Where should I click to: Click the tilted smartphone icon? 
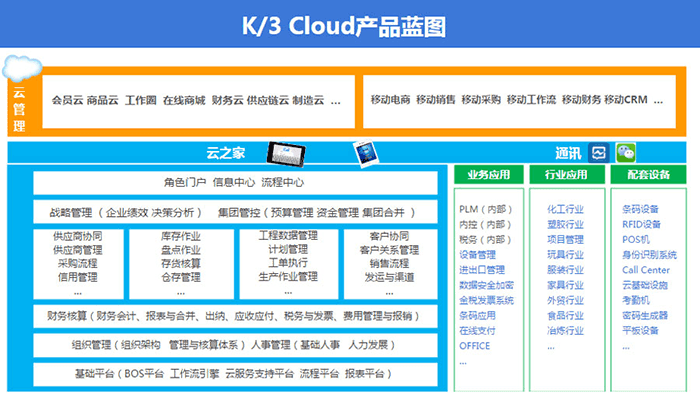click(x=365, y=153)
